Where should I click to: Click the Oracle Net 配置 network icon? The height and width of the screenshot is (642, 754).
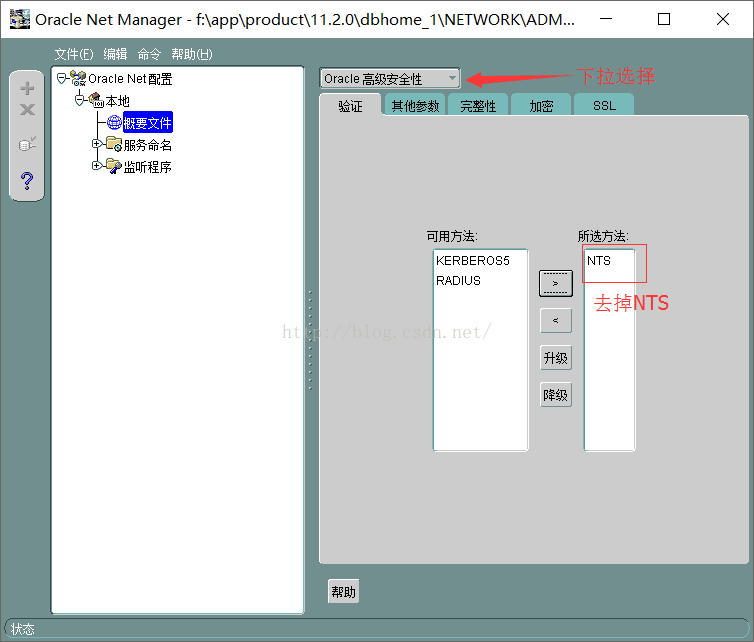(78, 78)
